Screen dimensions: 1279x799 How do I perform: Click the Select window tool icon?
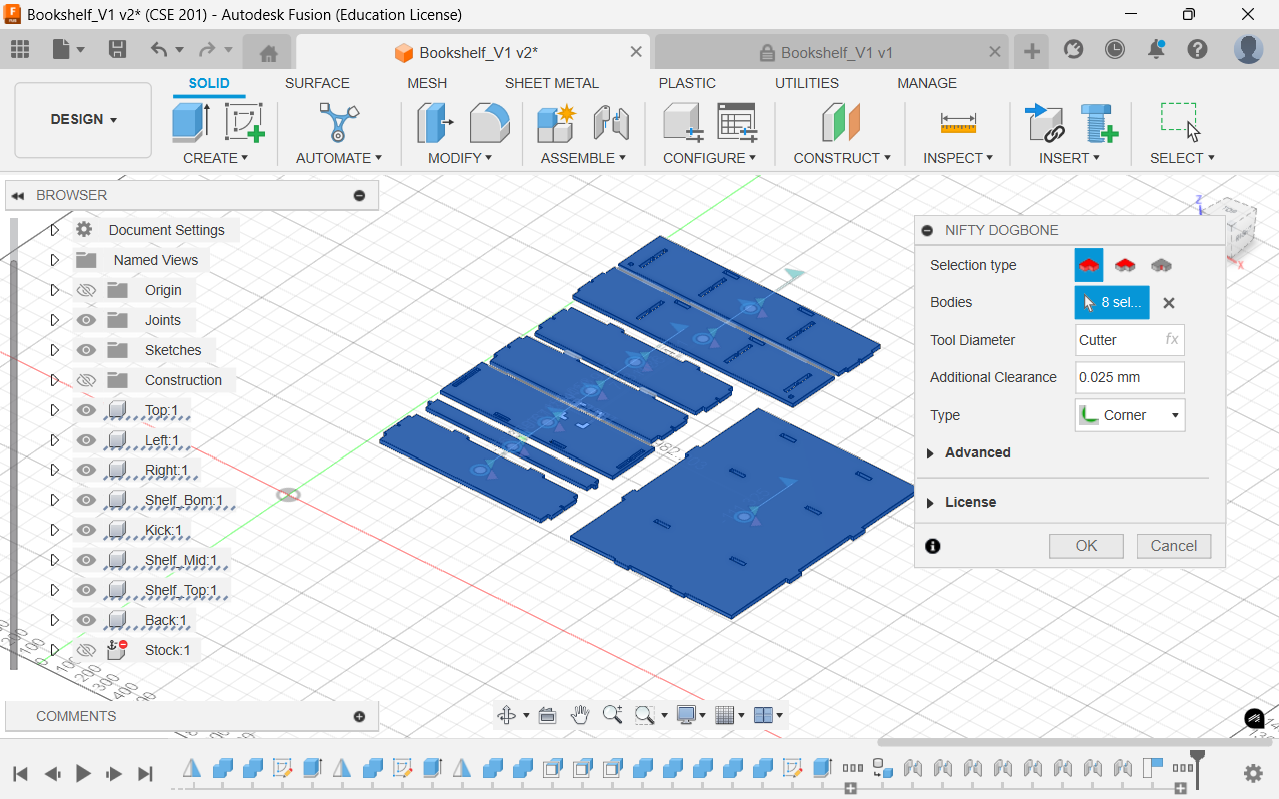(1180, 121)
